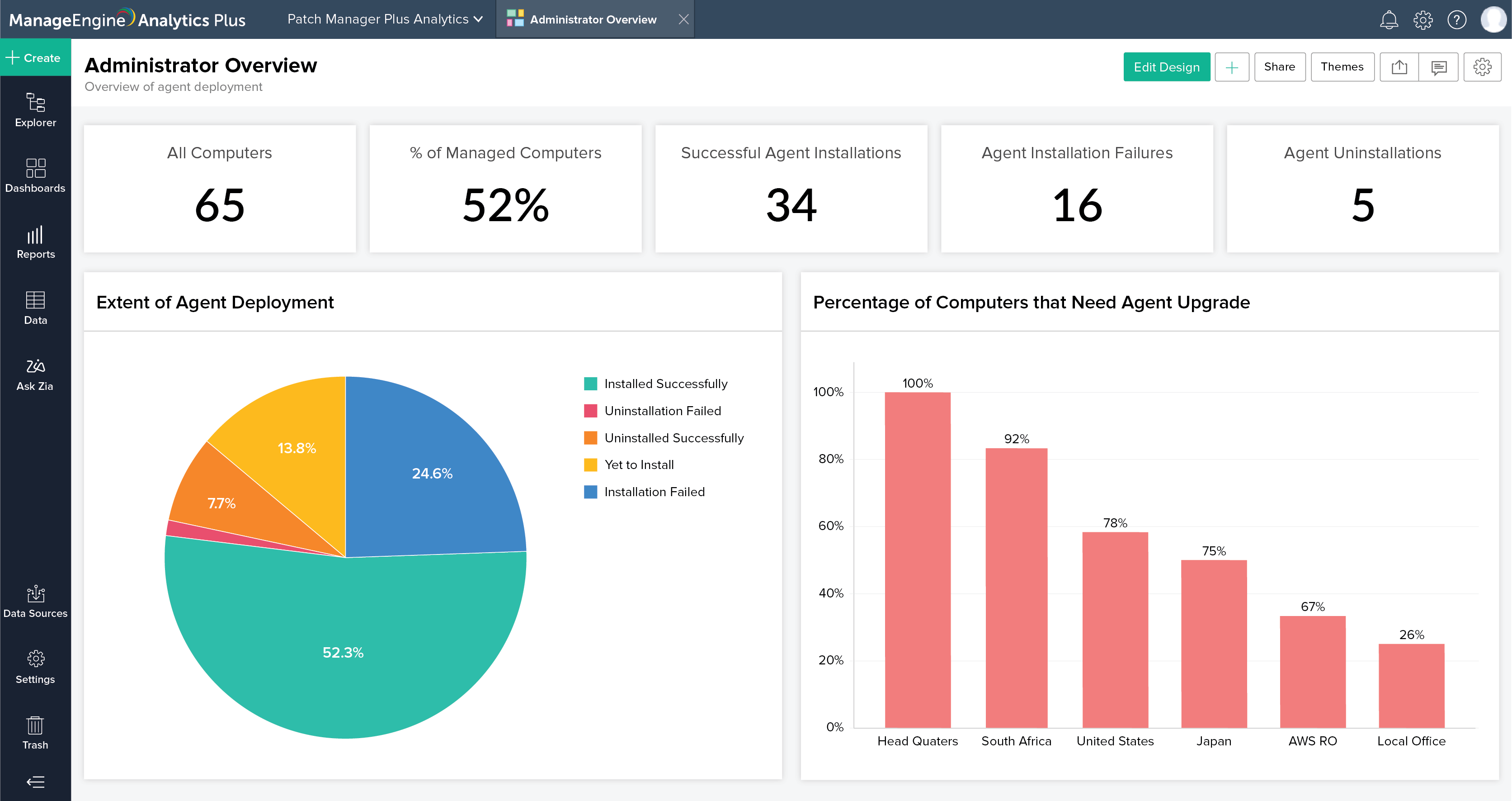The height and width of the screenshot is (801, 1512).
Task: Click the Edit Design button
Action: point(1167,67)
